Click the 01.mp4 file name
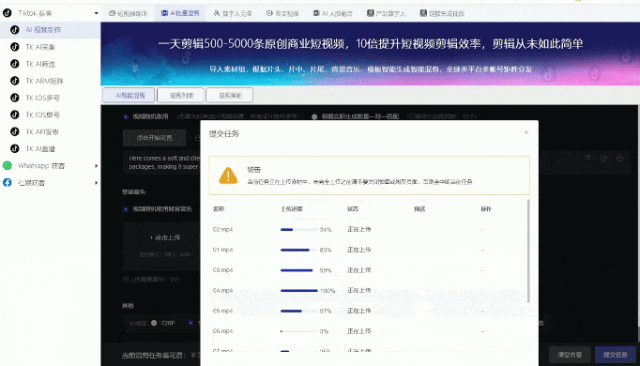 (222, 250)
